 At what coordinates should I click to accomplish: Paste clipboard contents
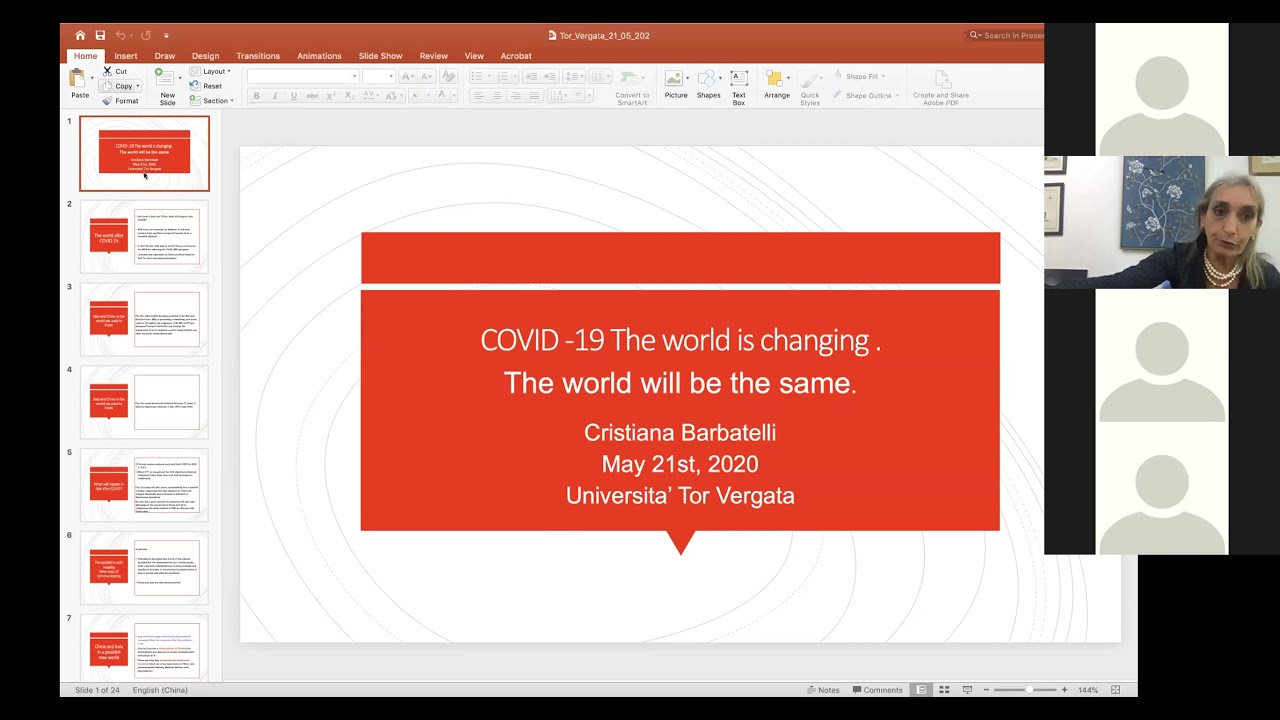coord(79,84)
